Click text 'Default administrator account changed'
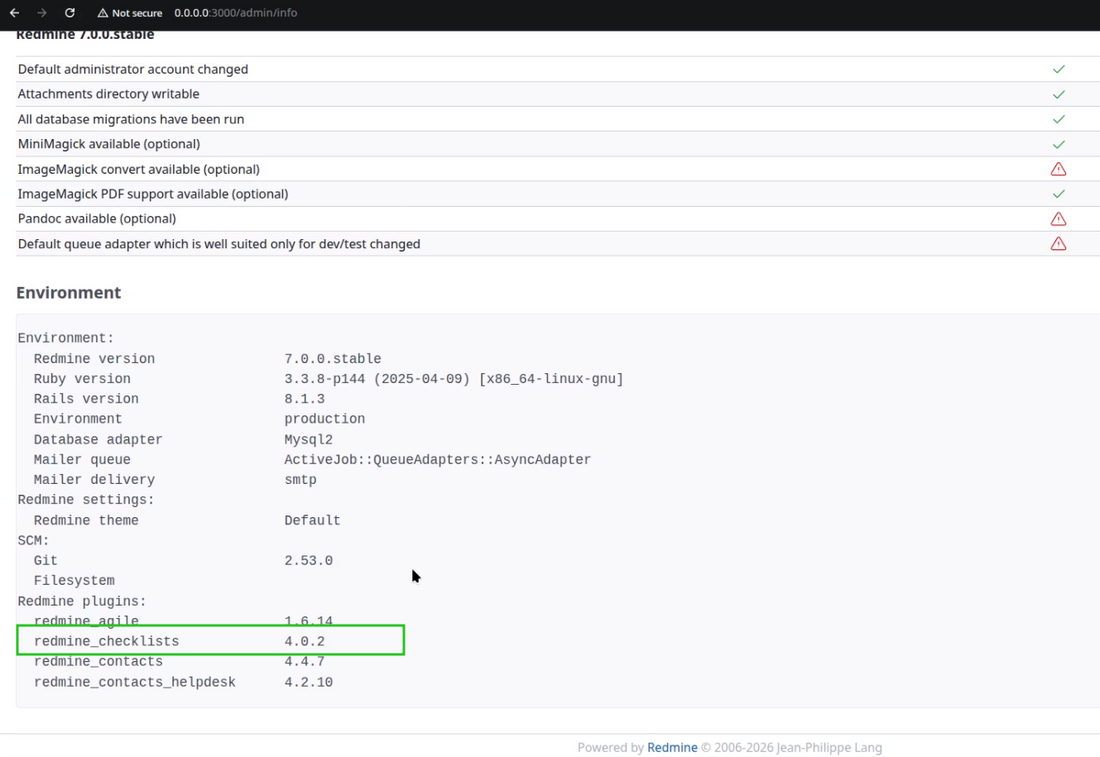This screenshot has width=1100, height=757. tap(133, 69)
